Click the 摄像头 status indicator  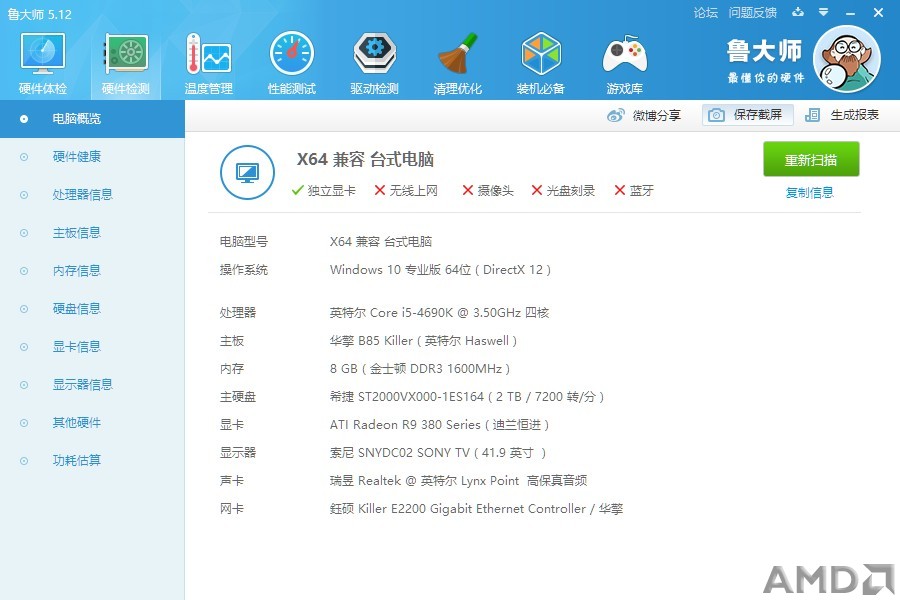click(x=488, y=191)
